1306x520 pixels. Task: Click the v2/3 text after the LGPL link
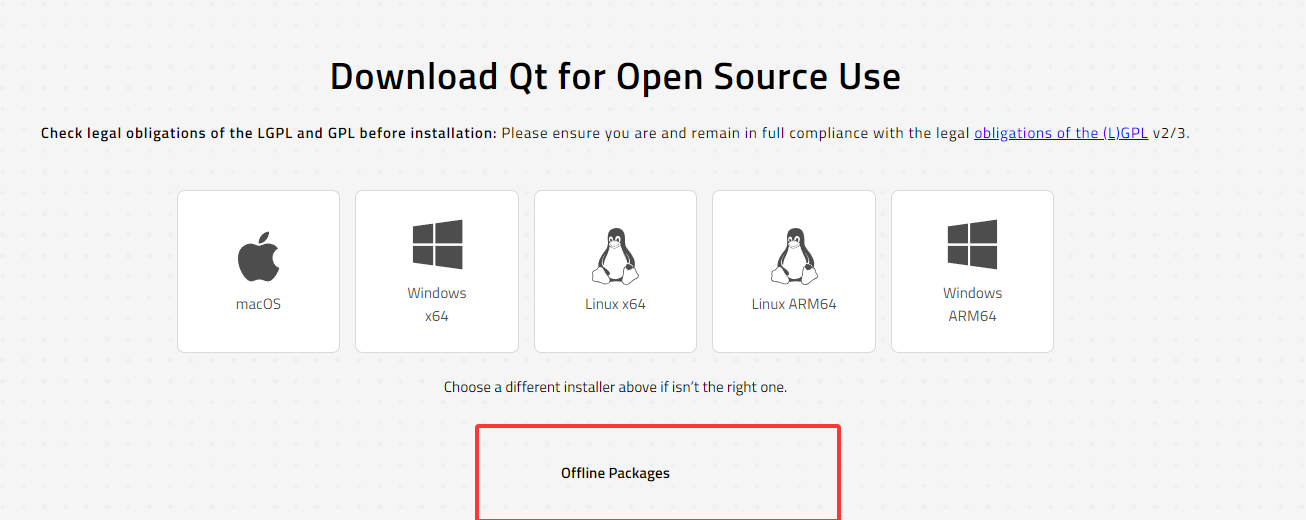[1170, 133]
